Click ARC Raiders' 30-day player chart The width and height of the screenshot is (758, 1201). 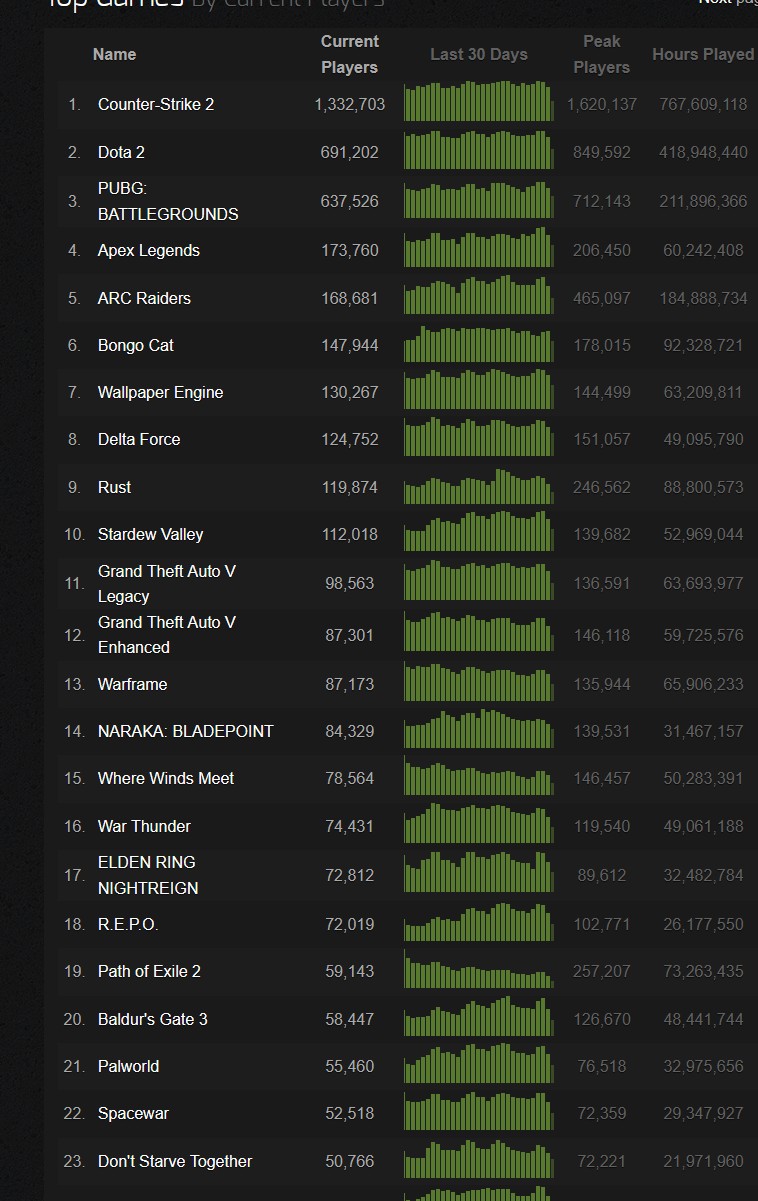click(479, 296)
